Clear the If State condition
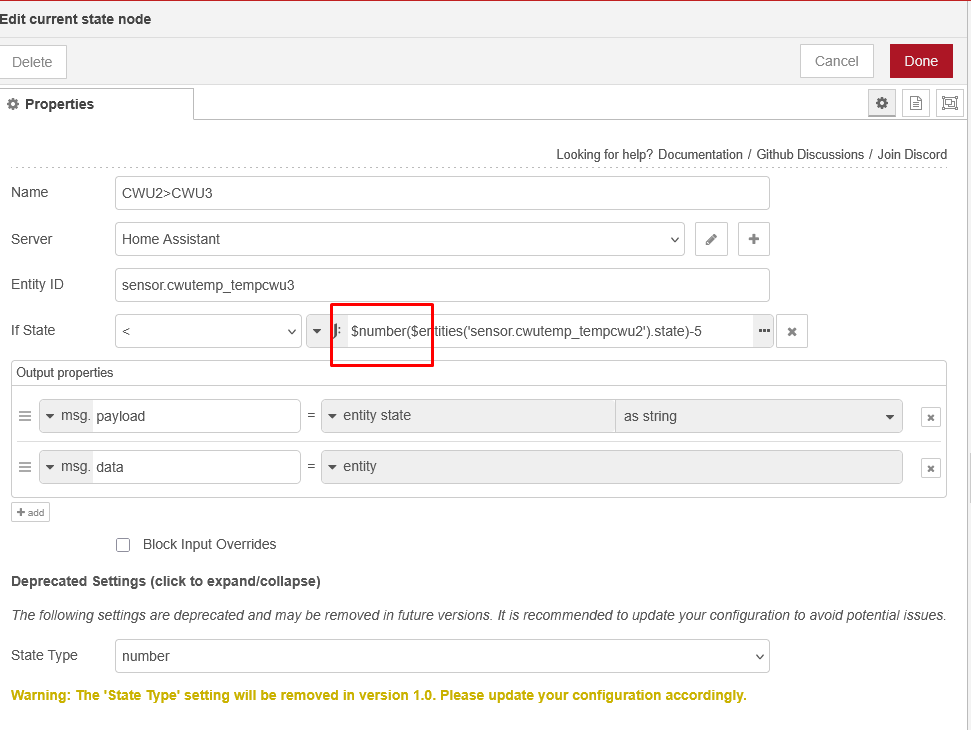 click(x=792, y=331)
